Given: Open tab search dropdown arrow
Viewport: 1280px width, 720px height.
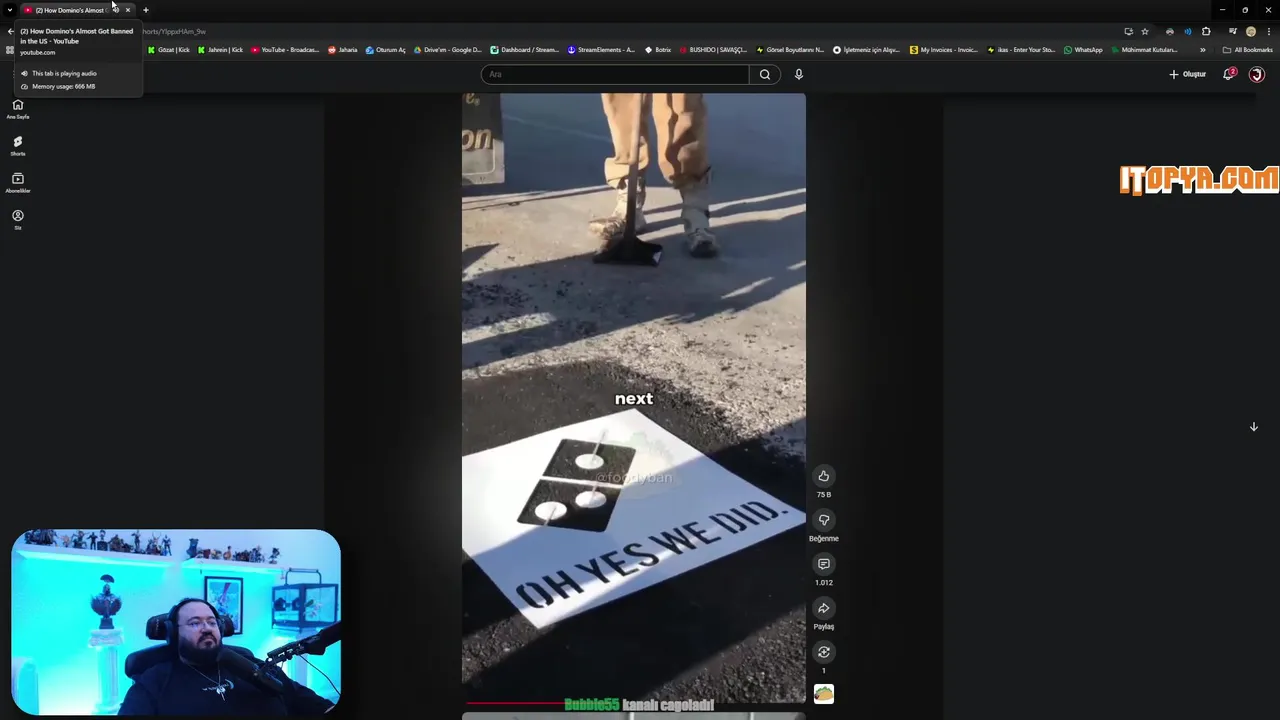Looking at the screenshot, I should 10,10.
